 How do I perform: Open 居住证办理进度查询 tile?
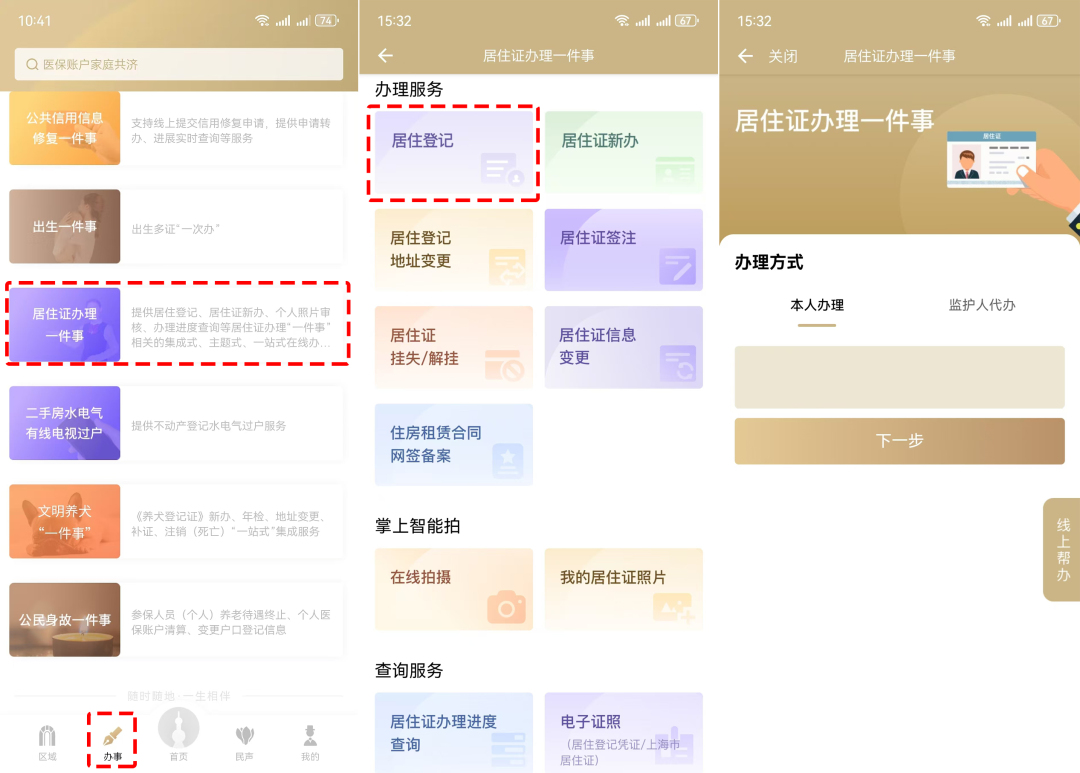[x=454, y=732]
